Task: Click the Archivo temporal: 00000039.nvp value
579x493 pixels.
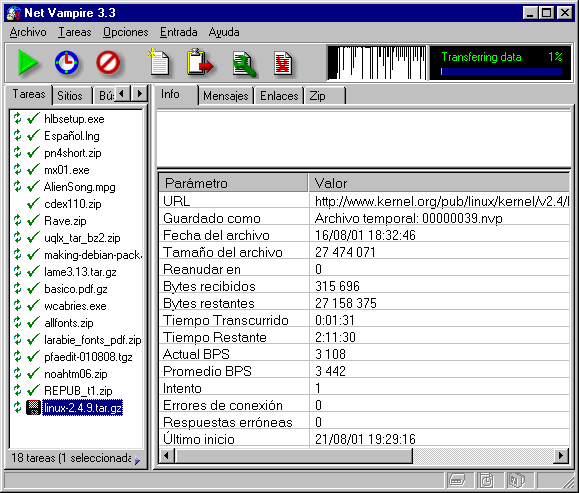Action: tap(408, 218)
